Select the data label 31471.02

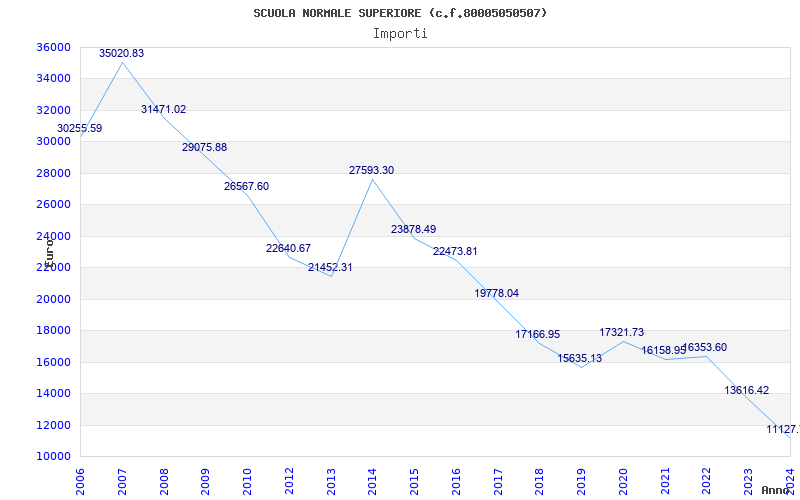[x=164, y=110]
